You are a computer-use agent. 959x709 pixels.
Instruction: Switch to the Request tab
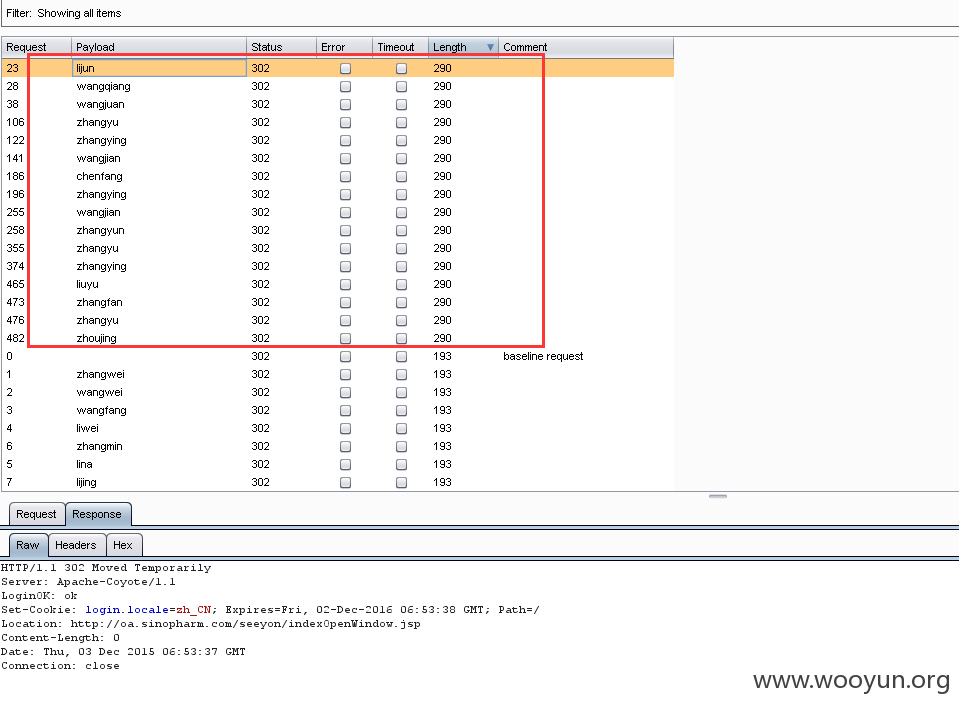pos(36,514)
